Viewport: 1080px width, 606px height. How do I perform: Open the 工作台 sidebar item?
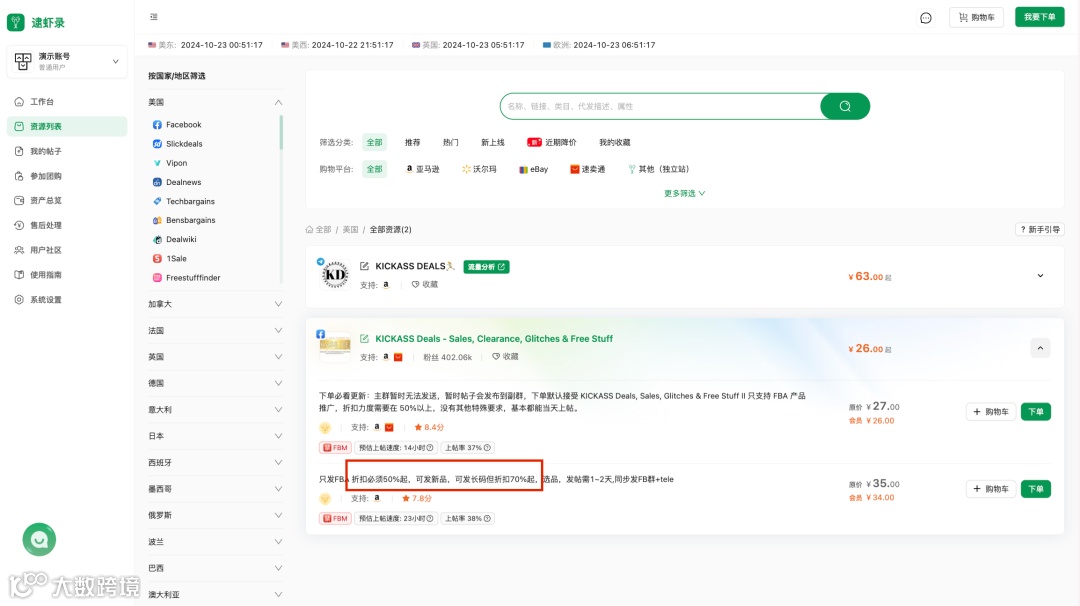point(67,102)
